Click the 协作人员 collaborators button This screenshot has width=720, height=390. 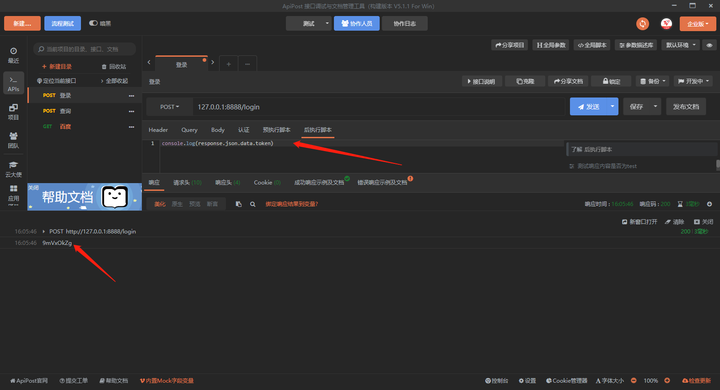point(357,23)
